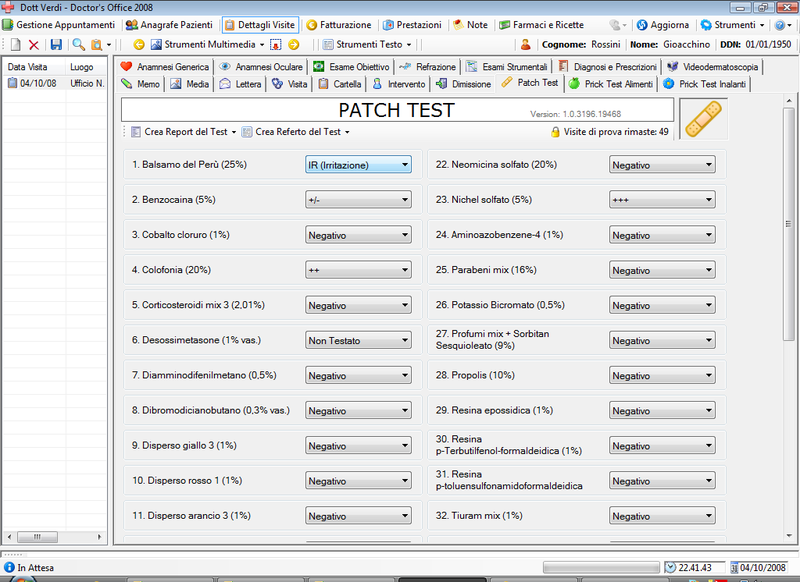
Task: Click the orange patient person icon
Action: point(526,45)
